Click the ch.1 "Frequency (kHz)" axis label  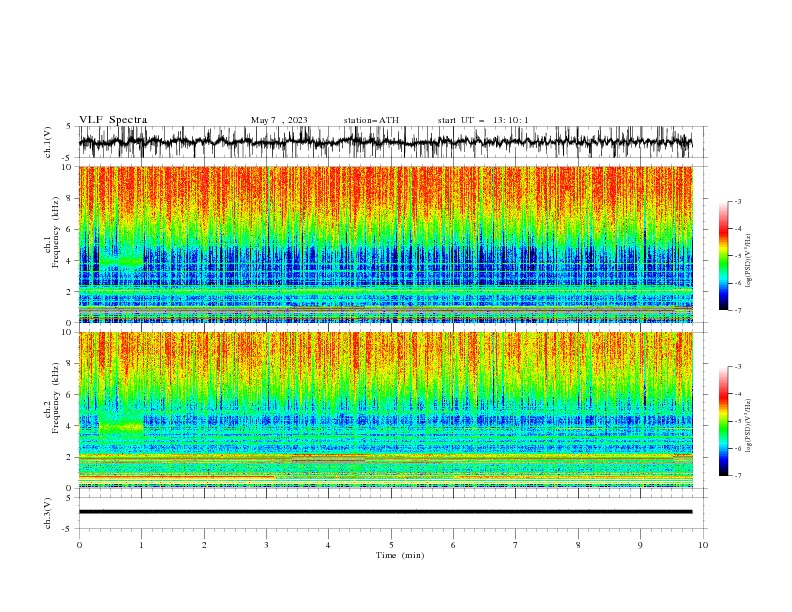pyautogui.click(x=55, y=233)
